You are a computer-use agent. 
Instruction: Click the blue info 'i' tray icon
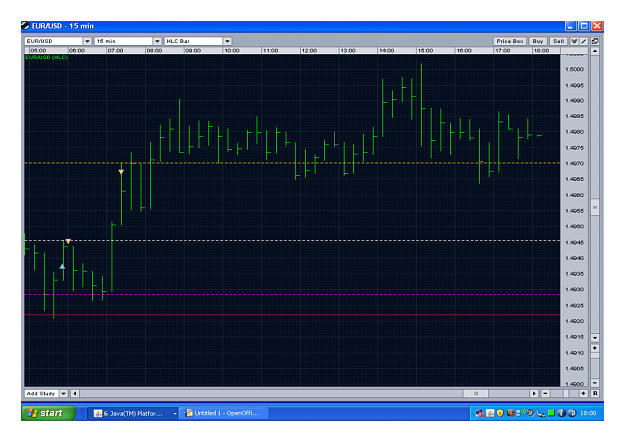click(561, 413)
